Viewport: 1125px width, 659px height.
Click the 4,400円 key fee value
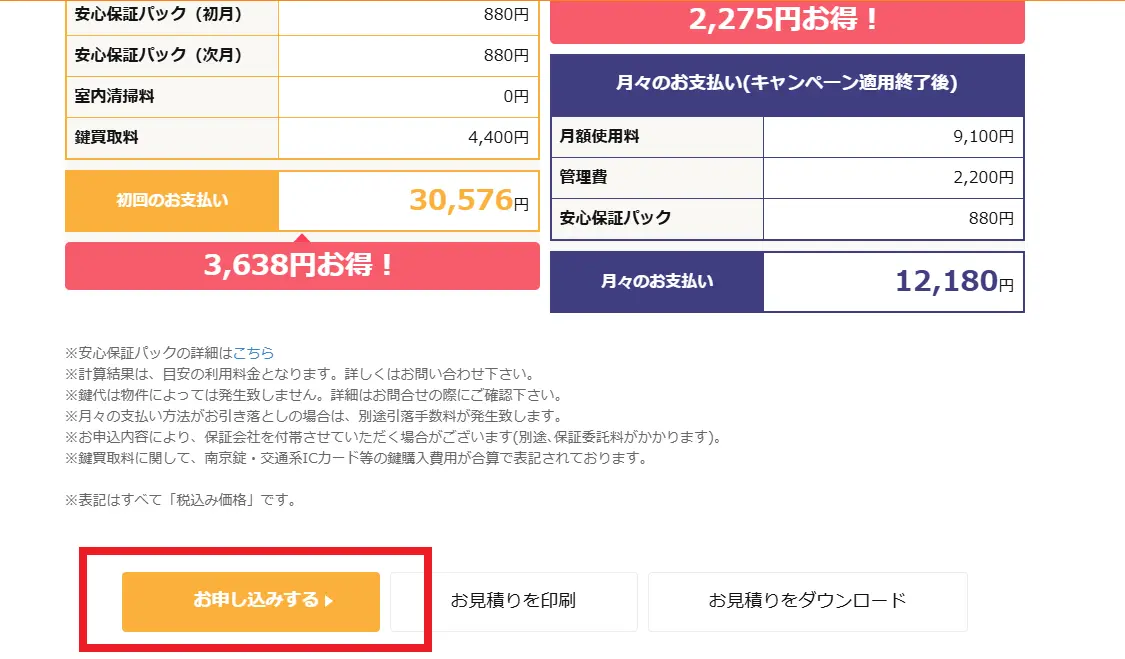[x=497, y=138]
